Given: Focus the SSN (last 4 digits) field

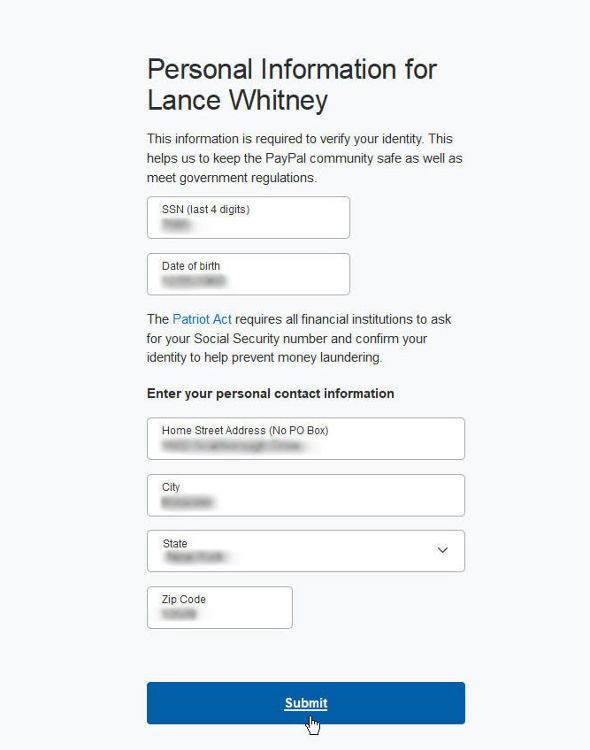Looking at the screenshot, I should point(248,217).
